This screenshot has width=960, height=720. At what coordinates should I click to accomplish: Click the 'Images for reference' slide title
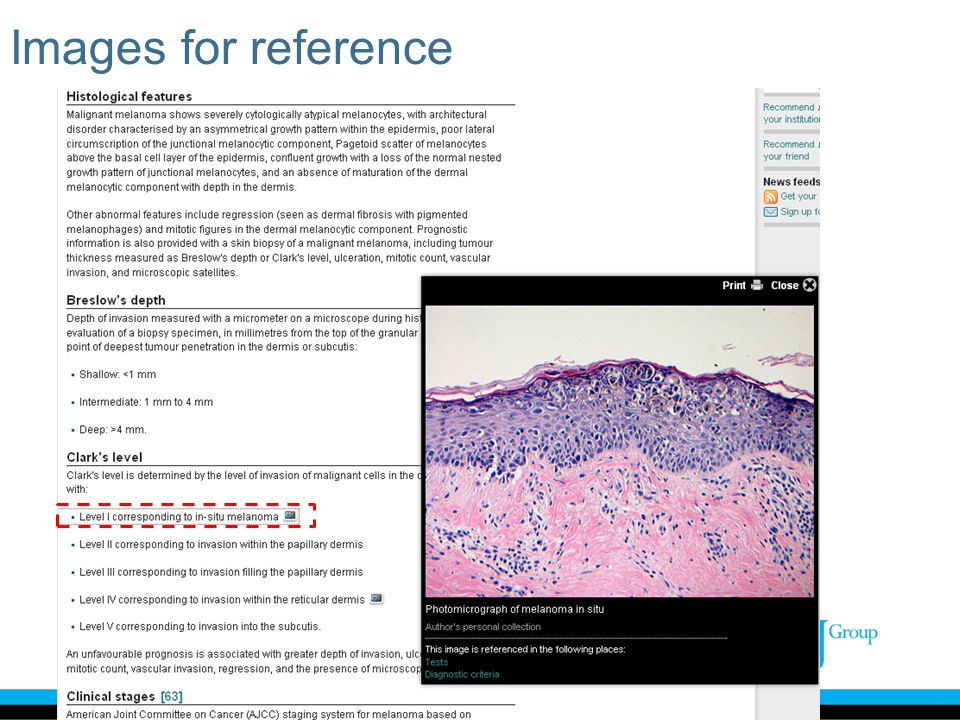click(232, 47)
